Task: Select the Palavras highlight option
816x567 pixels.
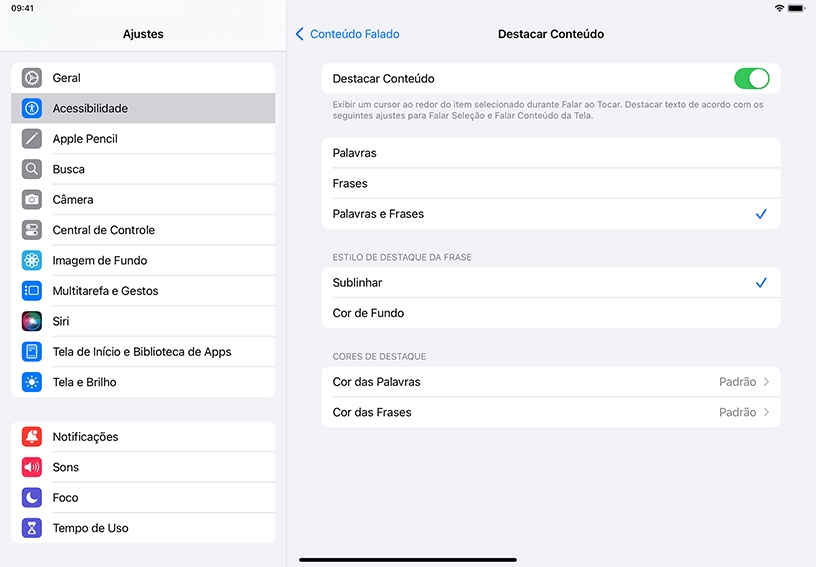Action: [551, 153]
